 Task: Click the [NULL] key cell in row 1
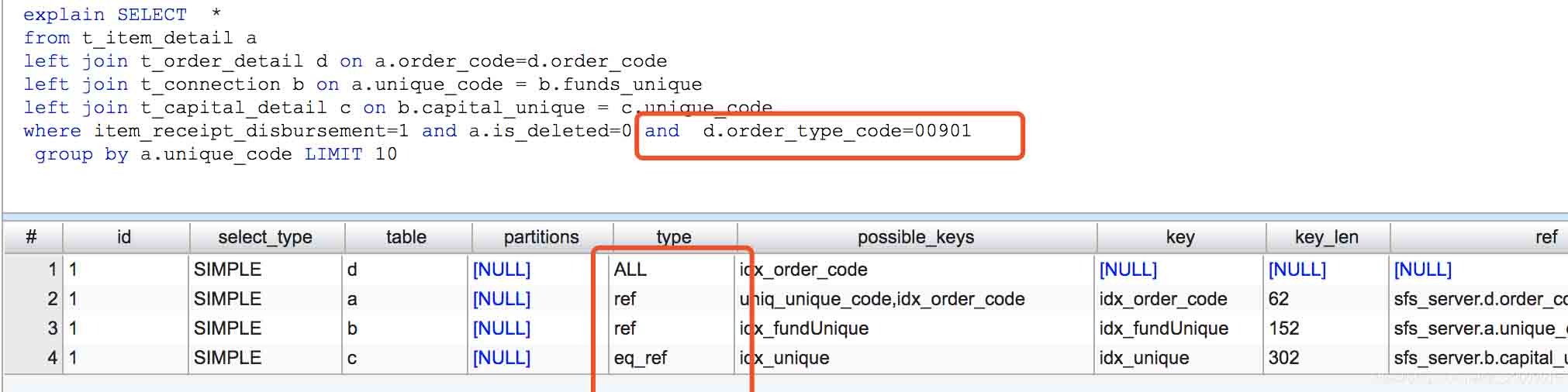pos(1128,270)
